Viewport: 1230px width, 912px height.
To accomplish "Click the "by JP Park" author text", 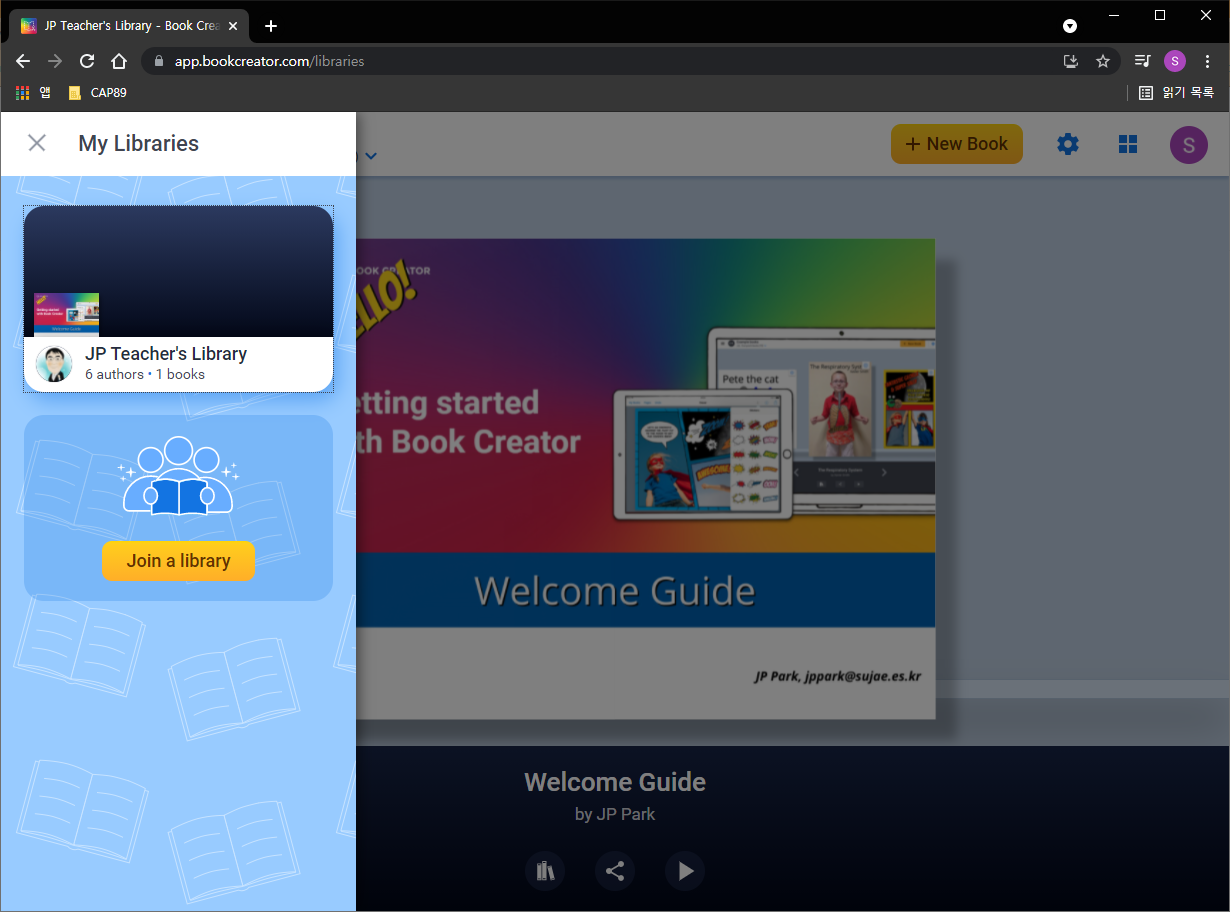I will coord(615,814).
